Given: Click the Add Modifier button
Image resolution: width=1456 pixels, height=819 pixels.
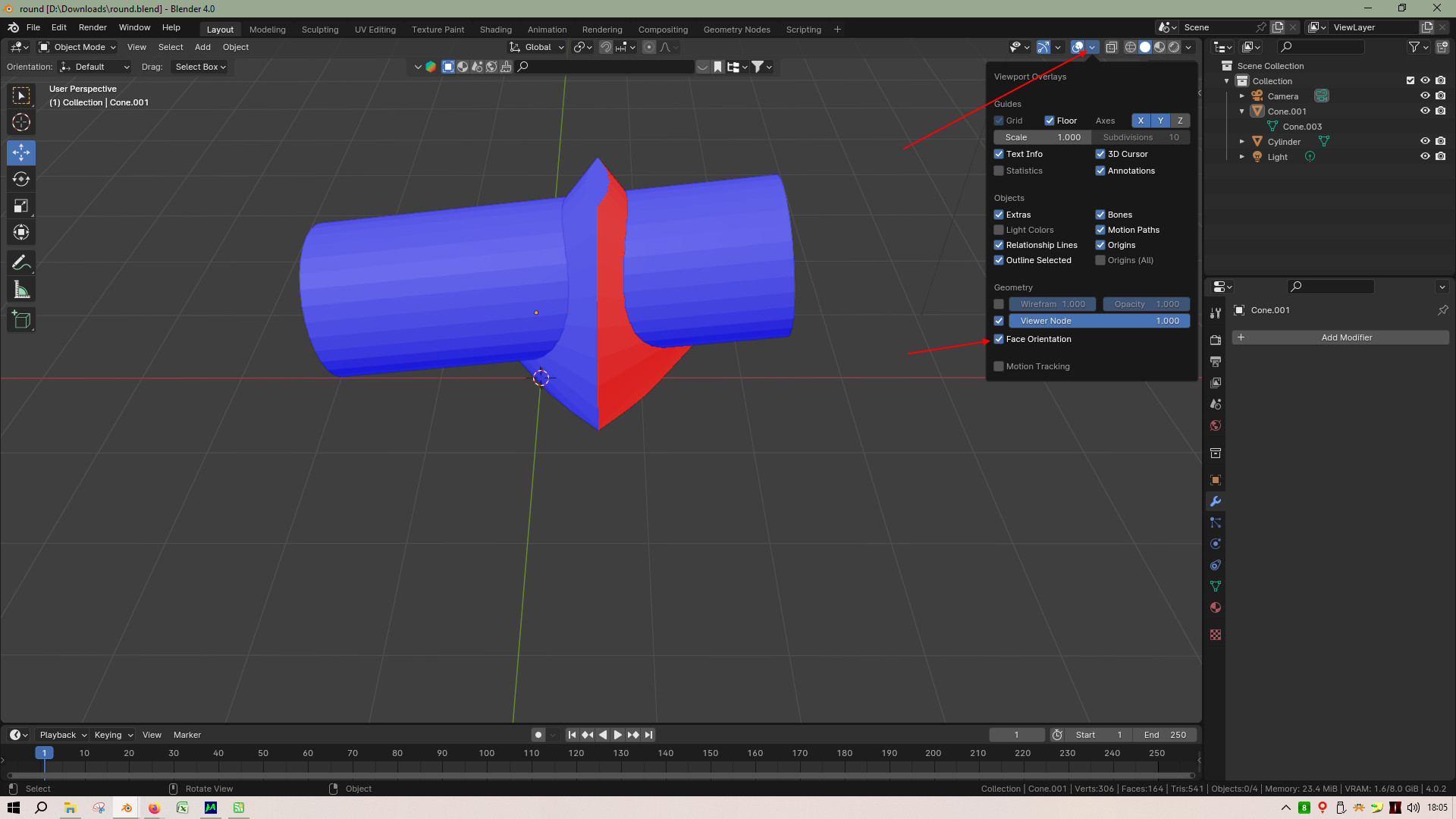Looking at the screenshot, I should pos(1341,337).
